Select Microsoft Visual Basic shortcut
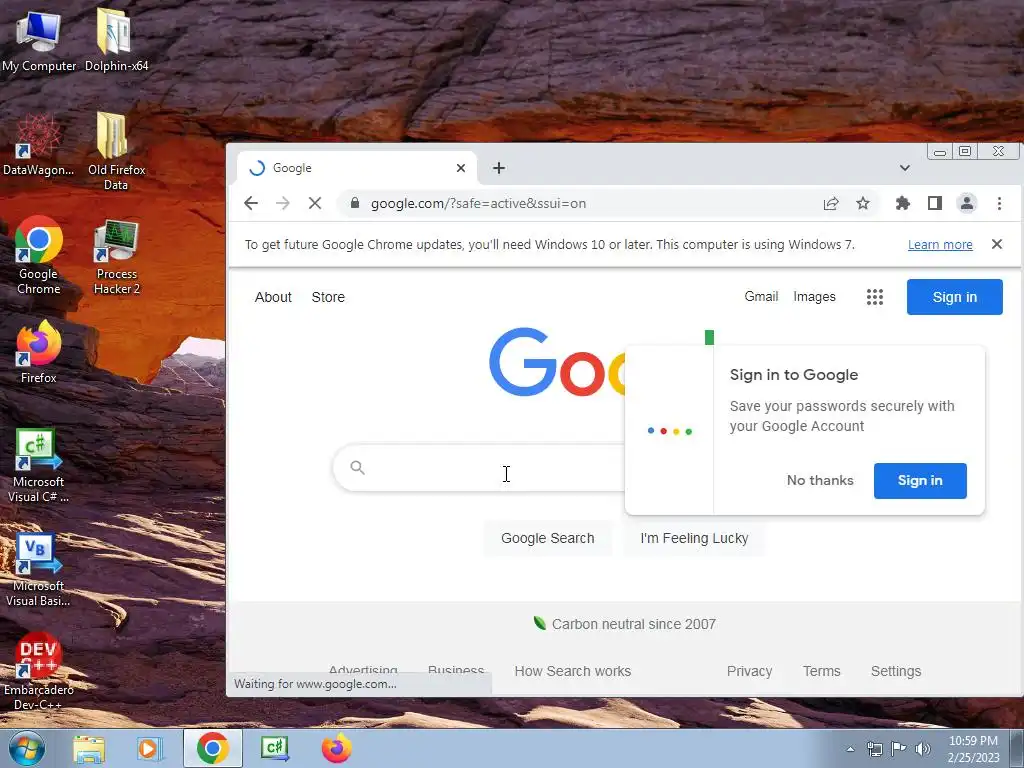This screenshot has height=768, width=1024. click(39, 570)
